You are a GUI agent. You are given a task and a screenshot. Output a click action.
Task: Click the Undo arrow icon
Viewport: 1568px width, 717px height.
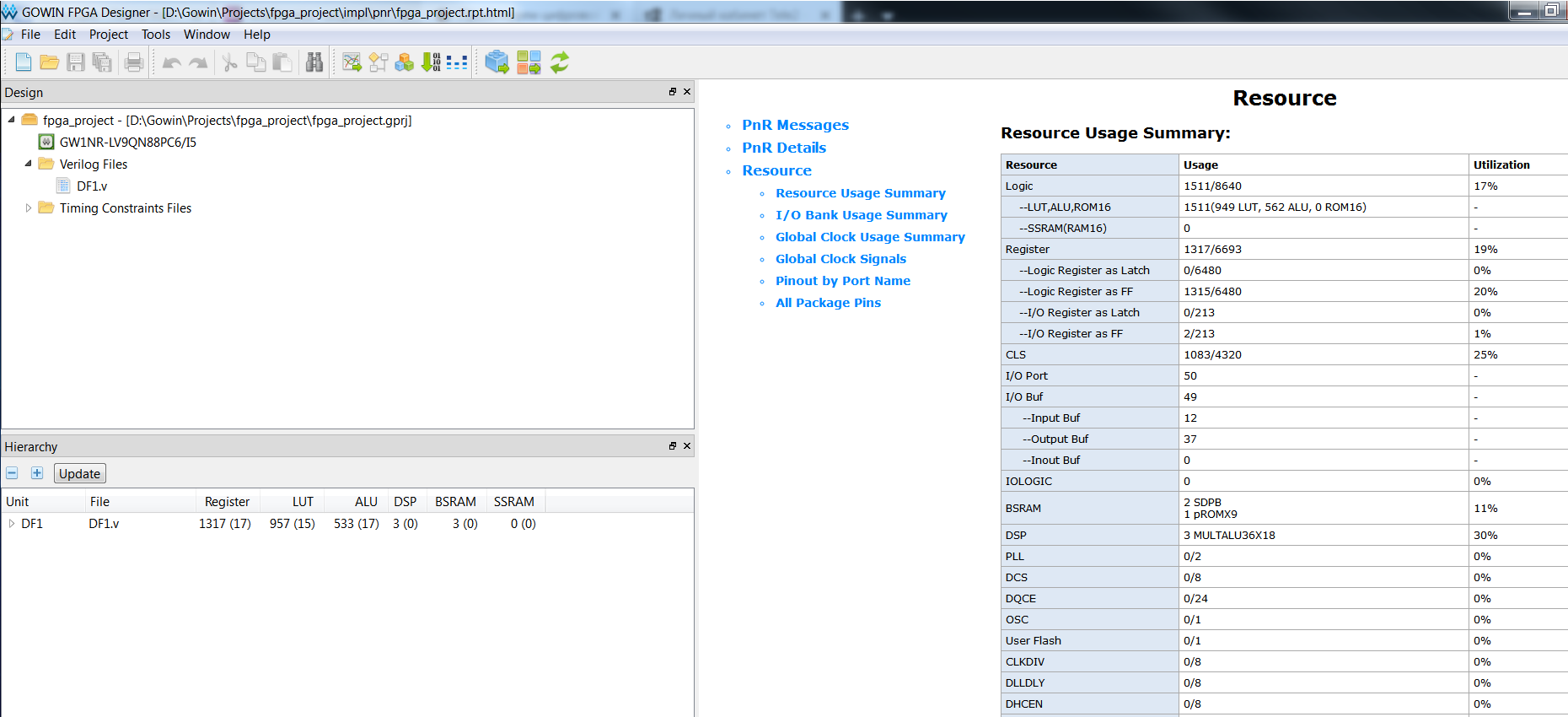click(171, 62)
